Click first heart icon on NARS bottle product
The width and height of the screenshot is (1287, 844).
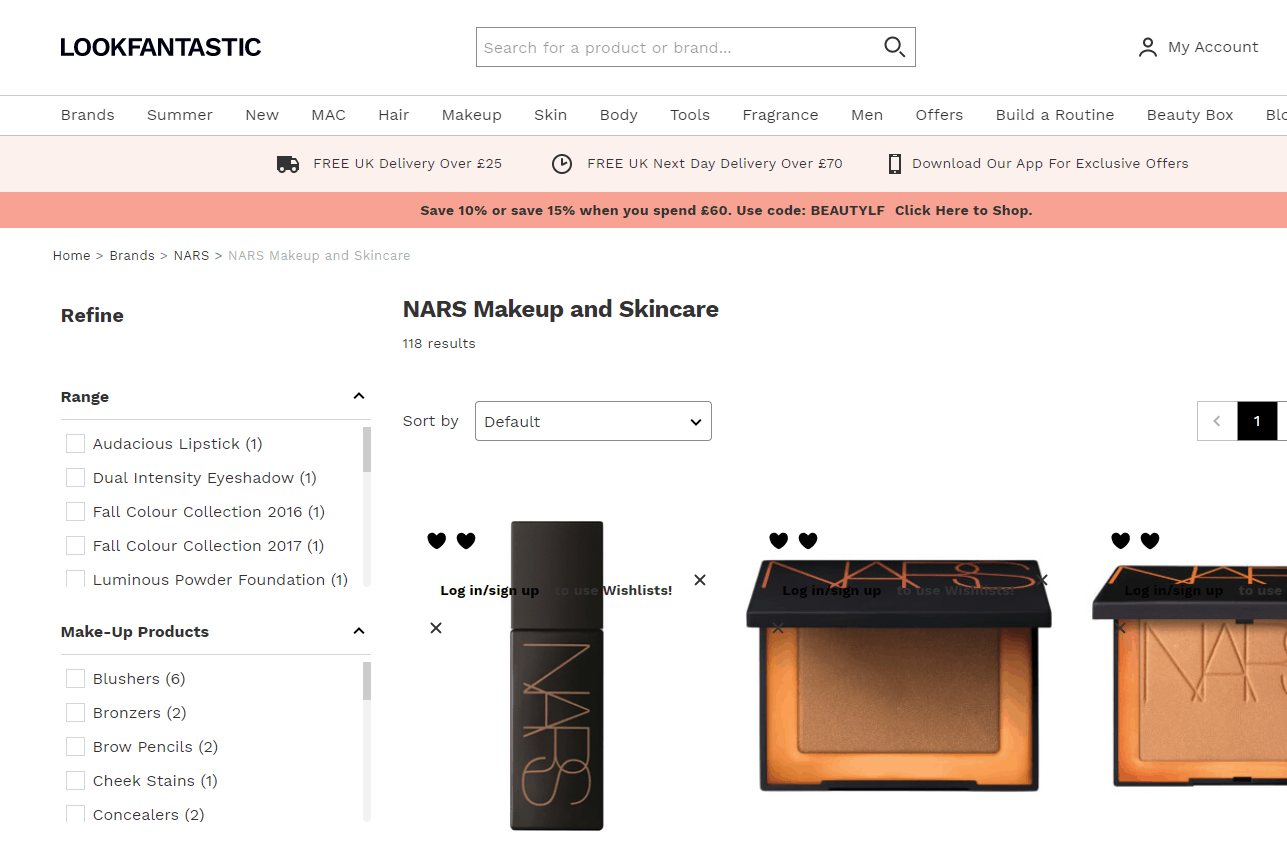437,541
